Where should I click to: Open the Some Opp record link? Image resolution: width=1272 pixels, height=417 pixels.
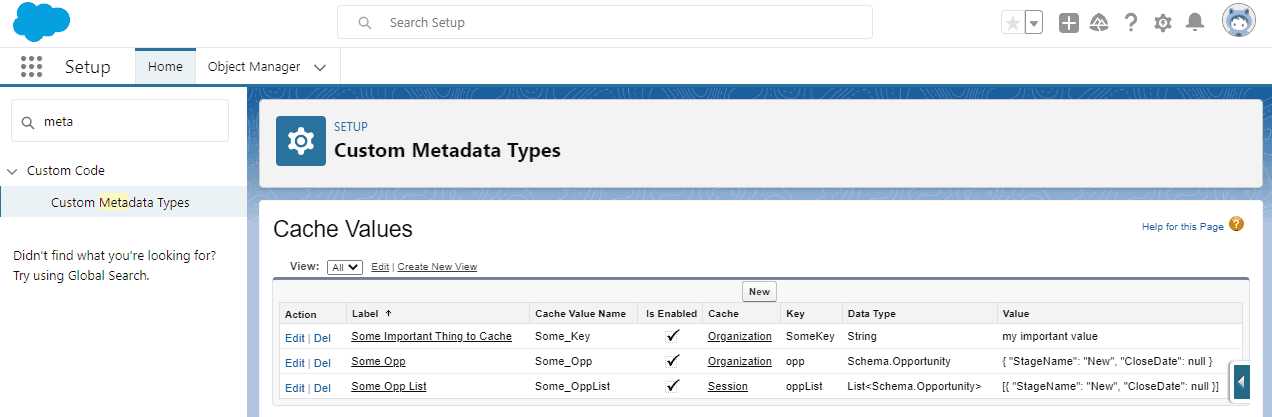(378, 361)
